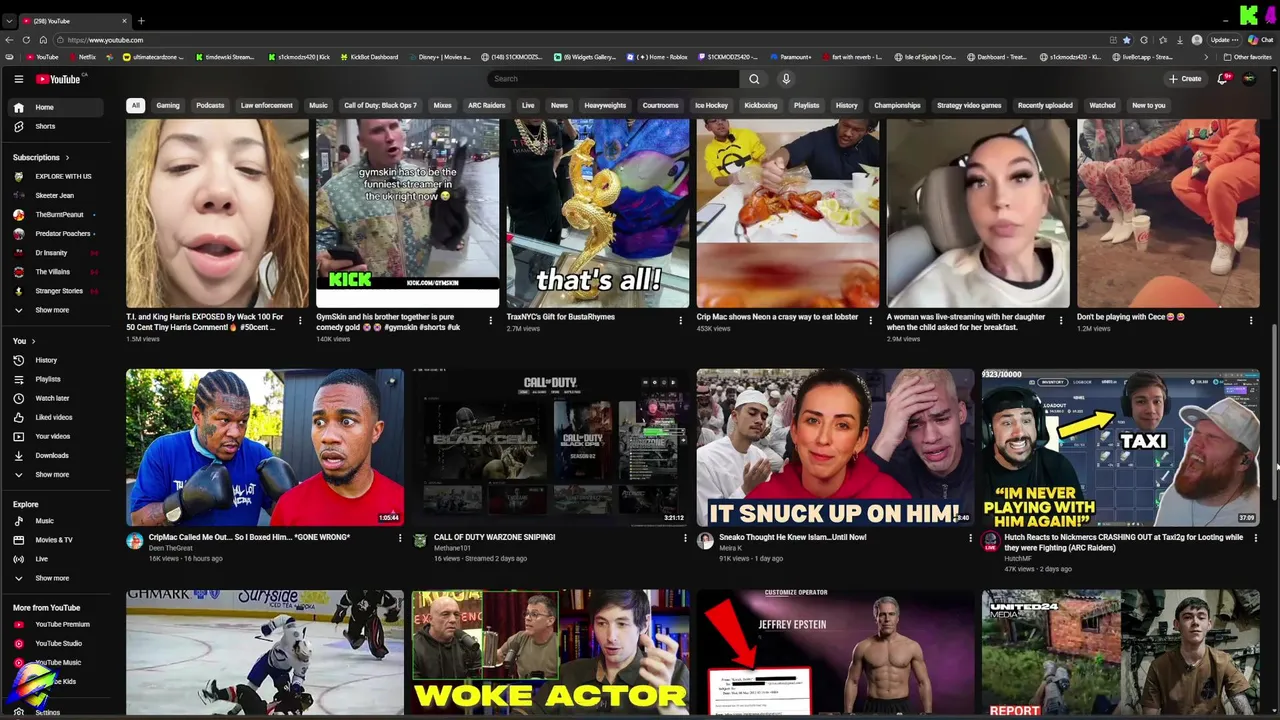Play Crip Mac lobster short thumbnail
Viewport: 1280px width, 720px height.
point(788,213)
